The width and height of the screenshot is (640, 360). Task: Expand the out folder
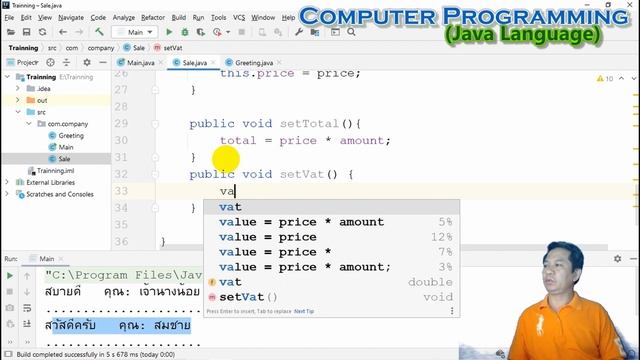(18, 100)
